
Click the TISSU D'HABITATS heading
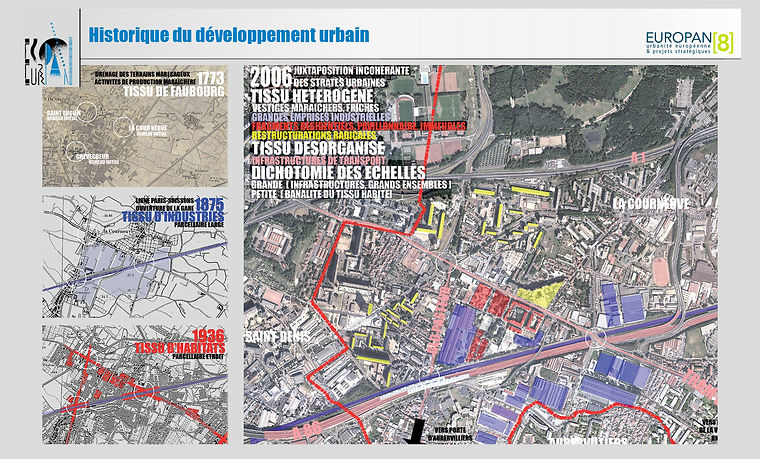(179, 348)
